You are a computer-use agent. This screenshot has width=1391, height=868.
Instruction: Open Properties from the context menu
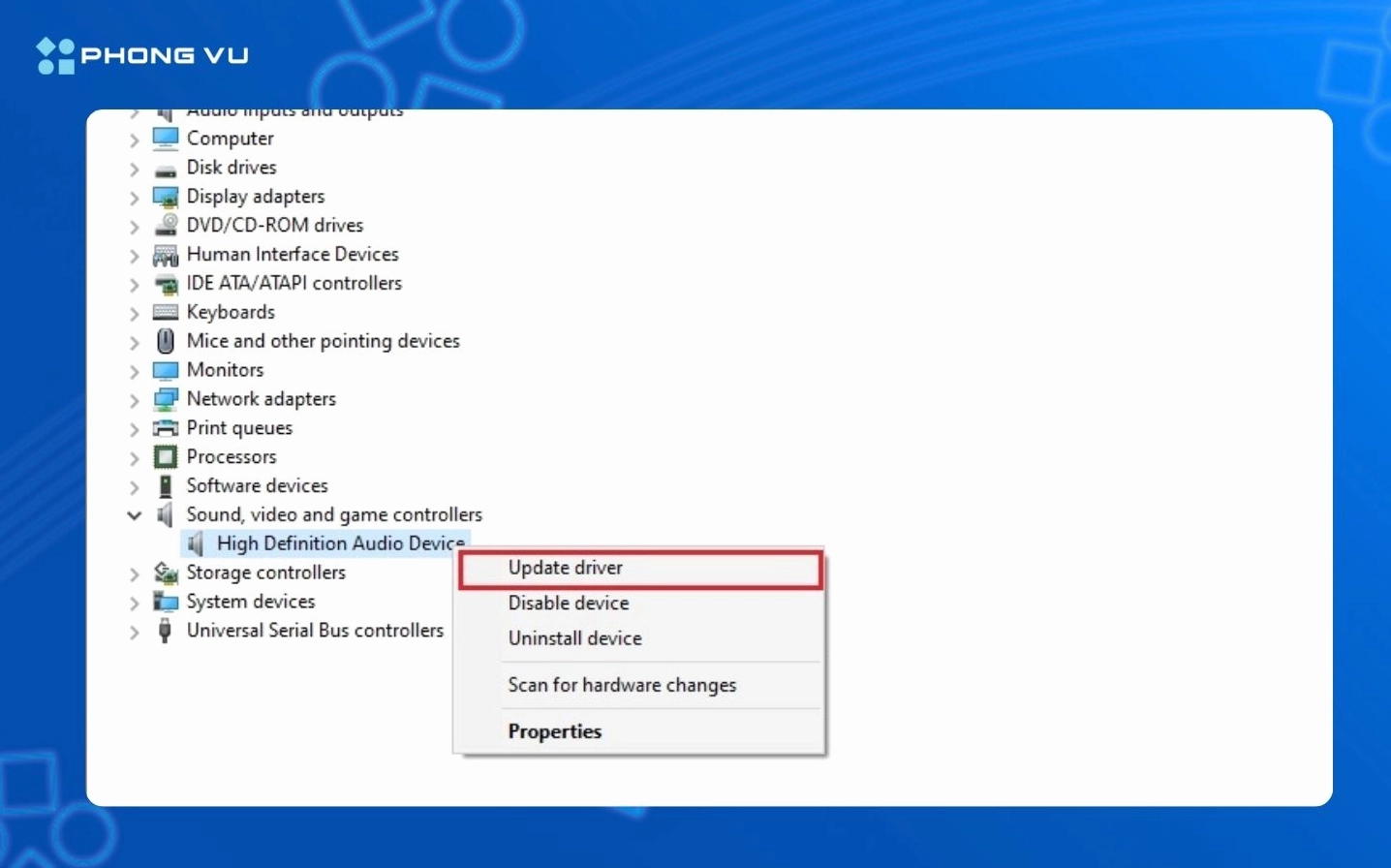[640, 731]
